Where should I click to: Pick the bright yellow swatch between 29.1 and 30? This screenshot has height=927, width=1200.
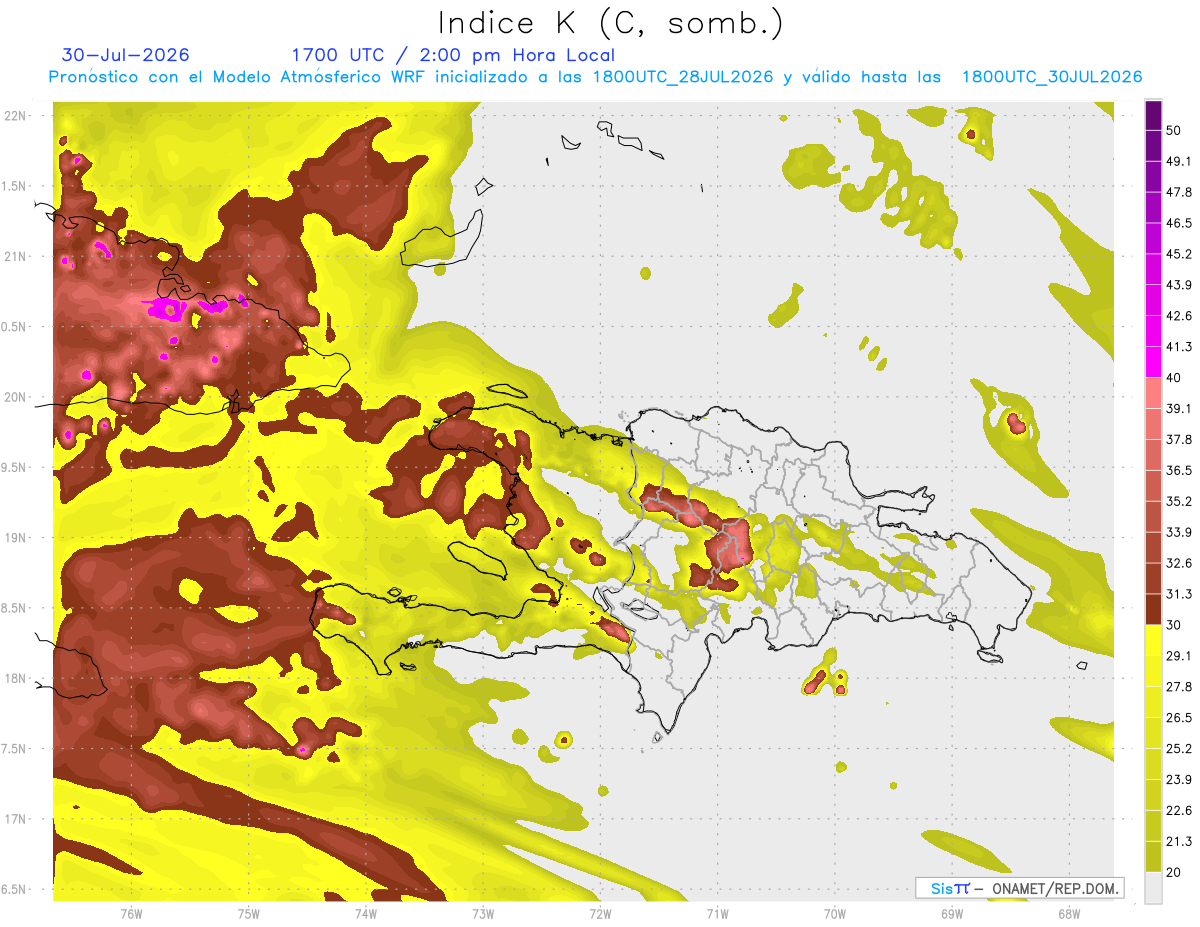click(x=1153, y=640)
